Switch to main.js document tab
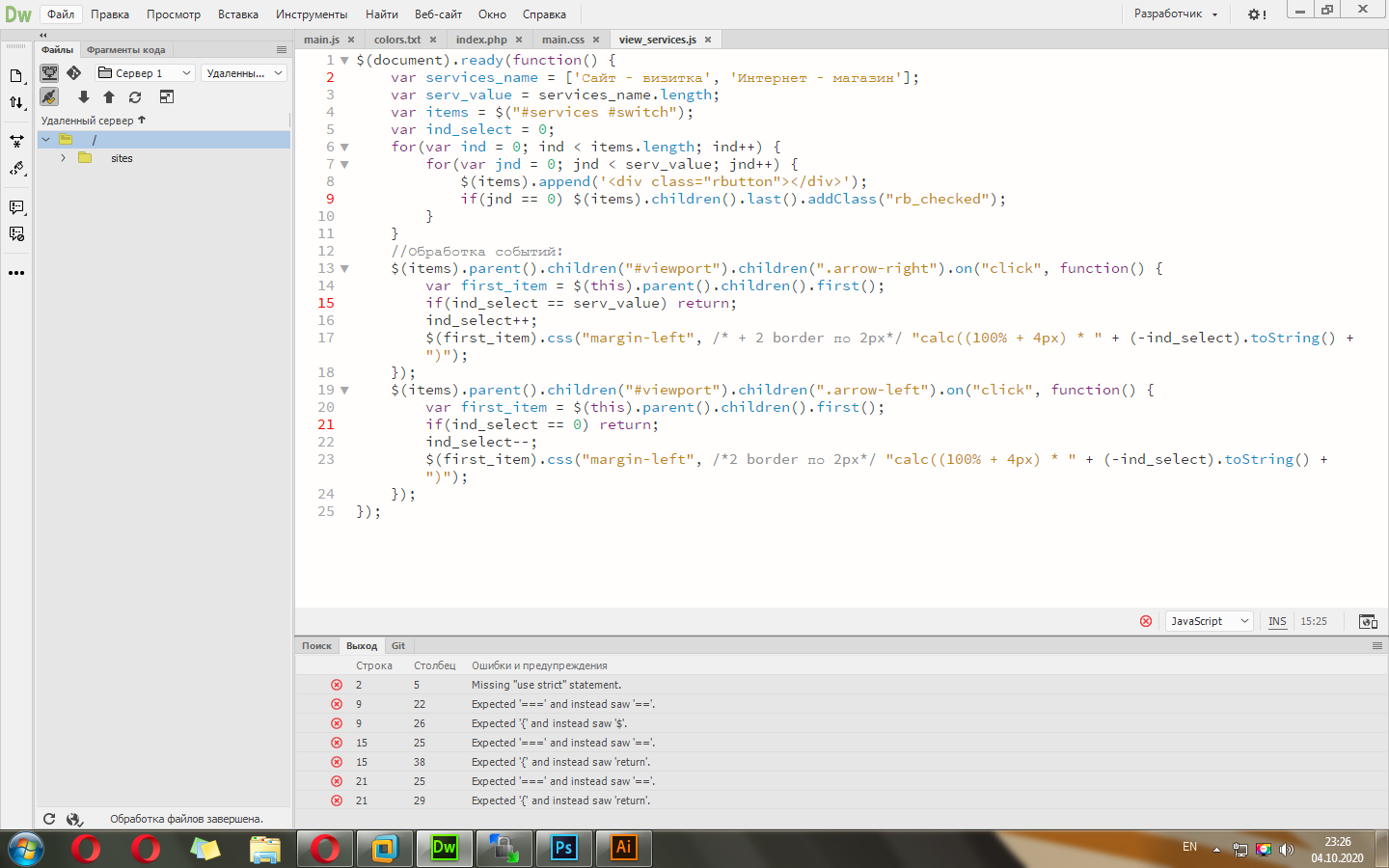1389x868 pixels. coord(321,40)
